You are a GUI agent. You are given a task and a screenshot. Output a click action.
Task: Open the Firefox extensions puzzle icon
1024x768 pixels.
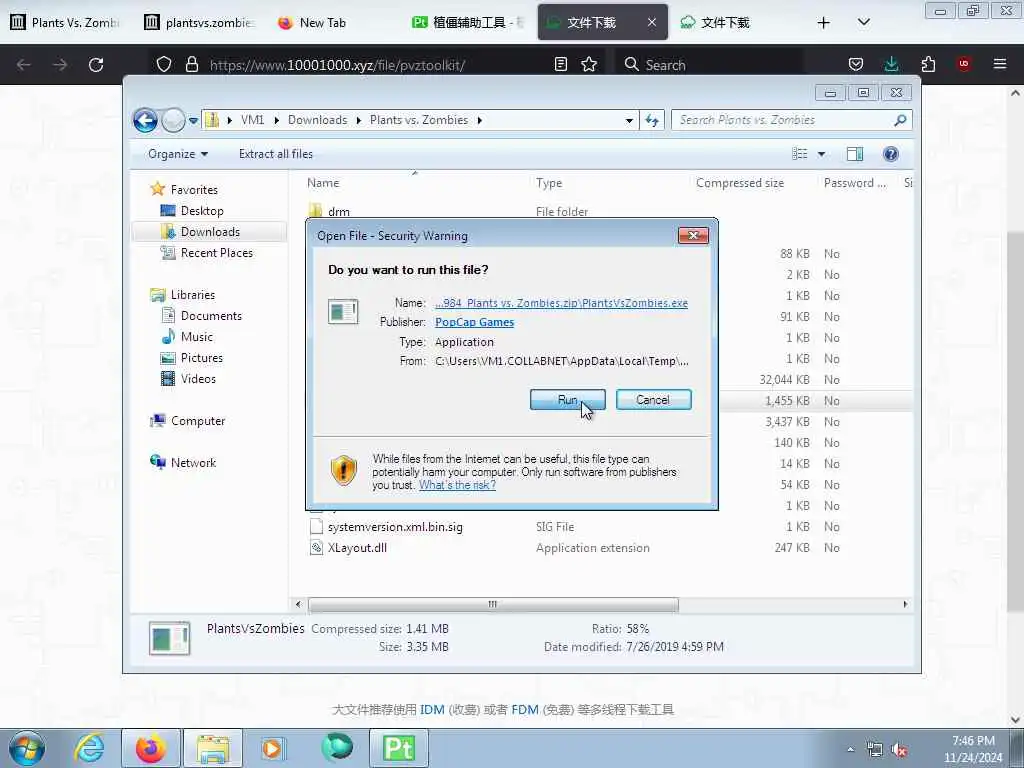(928, 65)
